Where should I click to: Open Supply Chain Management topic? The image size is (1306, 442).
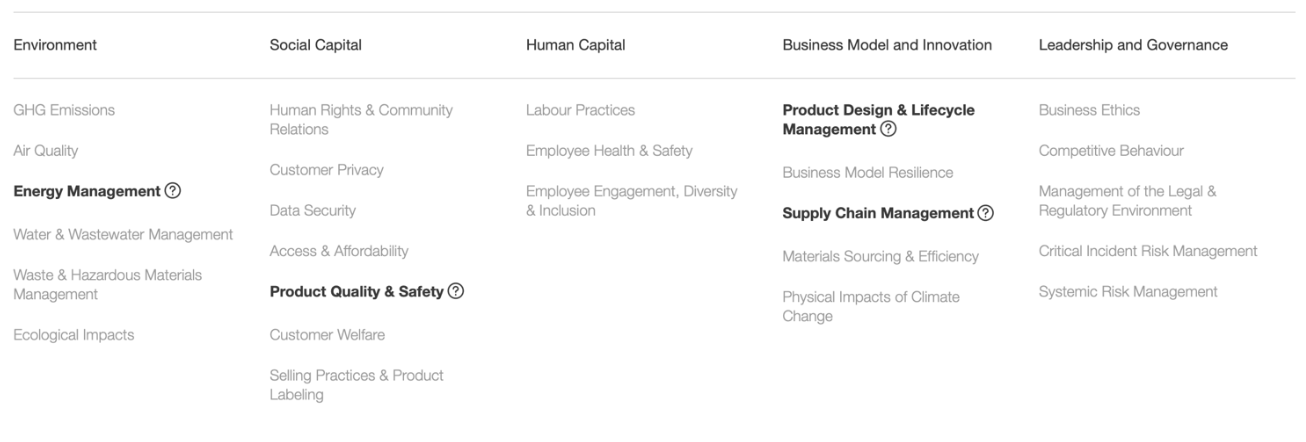coord(878,213)
